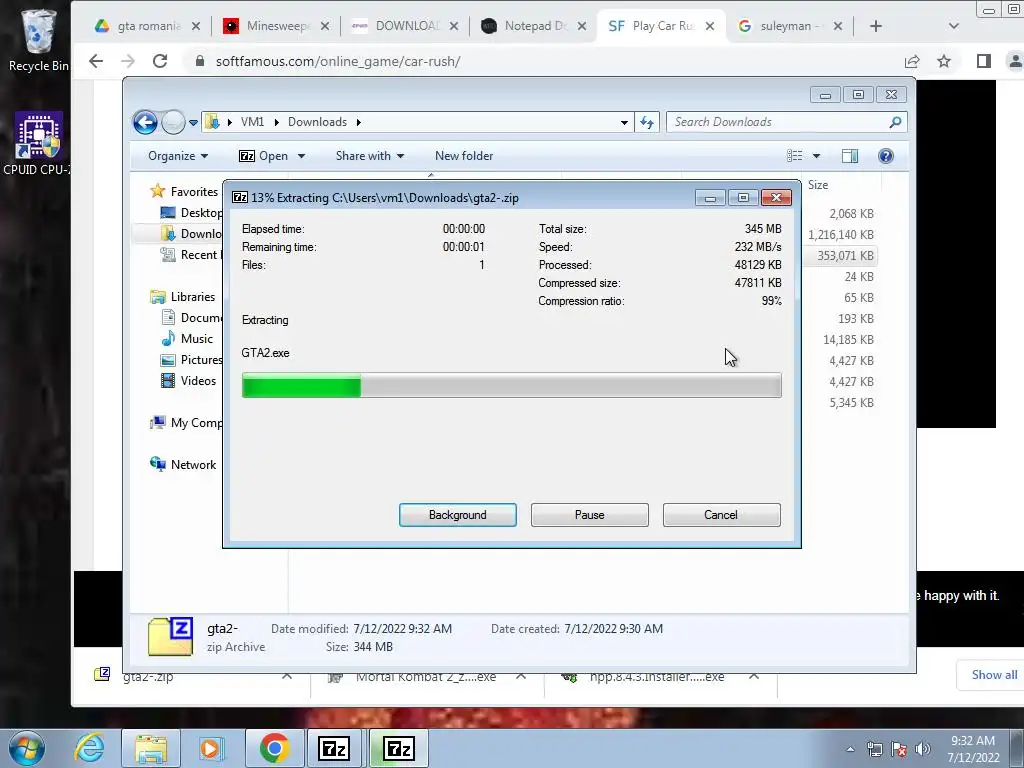The height and width of the screenshot is (768, 1024).
Task: Click the extraction progress bar
Action: point(511,385)
